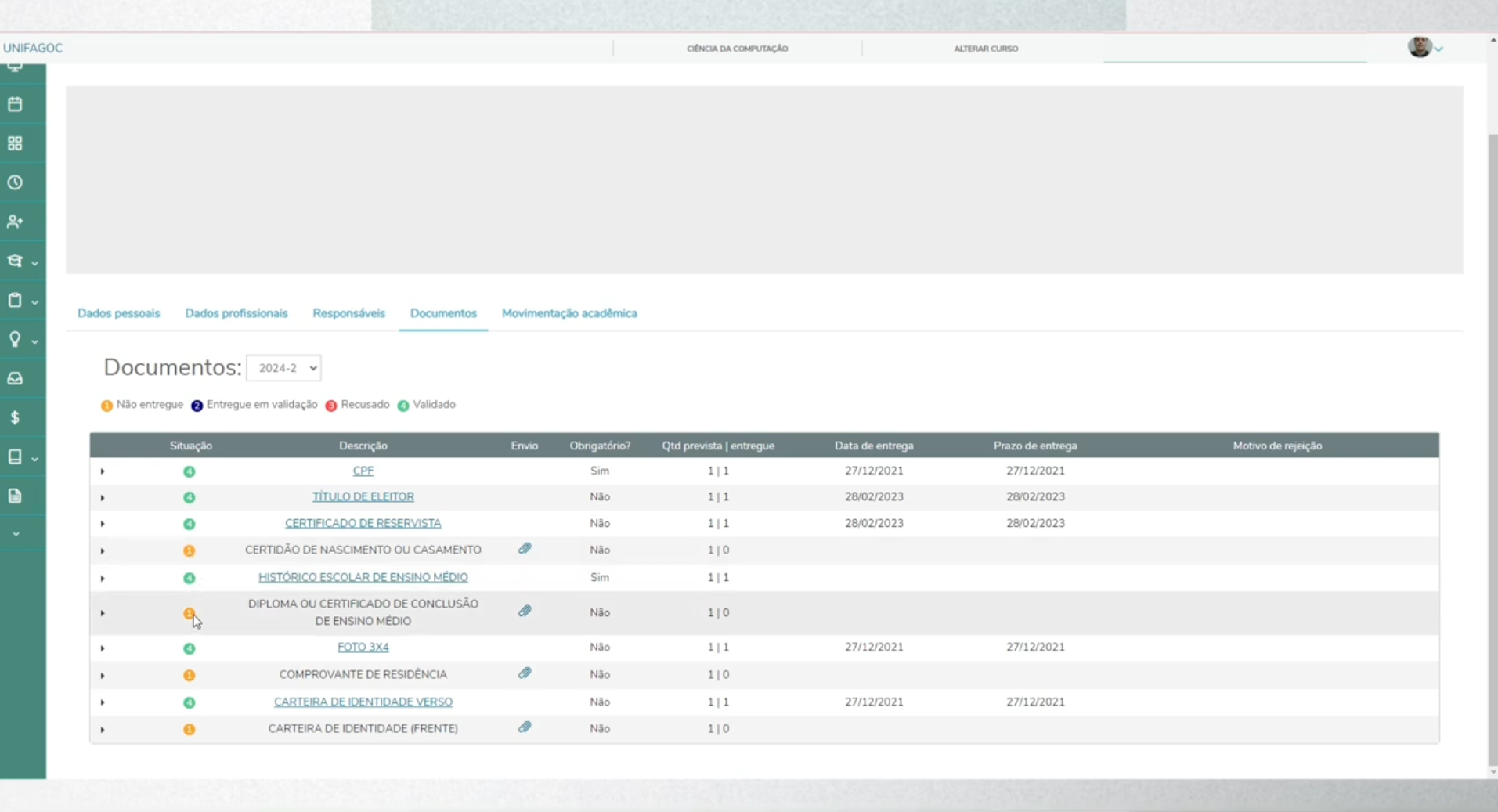Open the TÍTULO DE ELEITOR link
The height and width of the screenshot is (812, 1498).
click(363, 496)
